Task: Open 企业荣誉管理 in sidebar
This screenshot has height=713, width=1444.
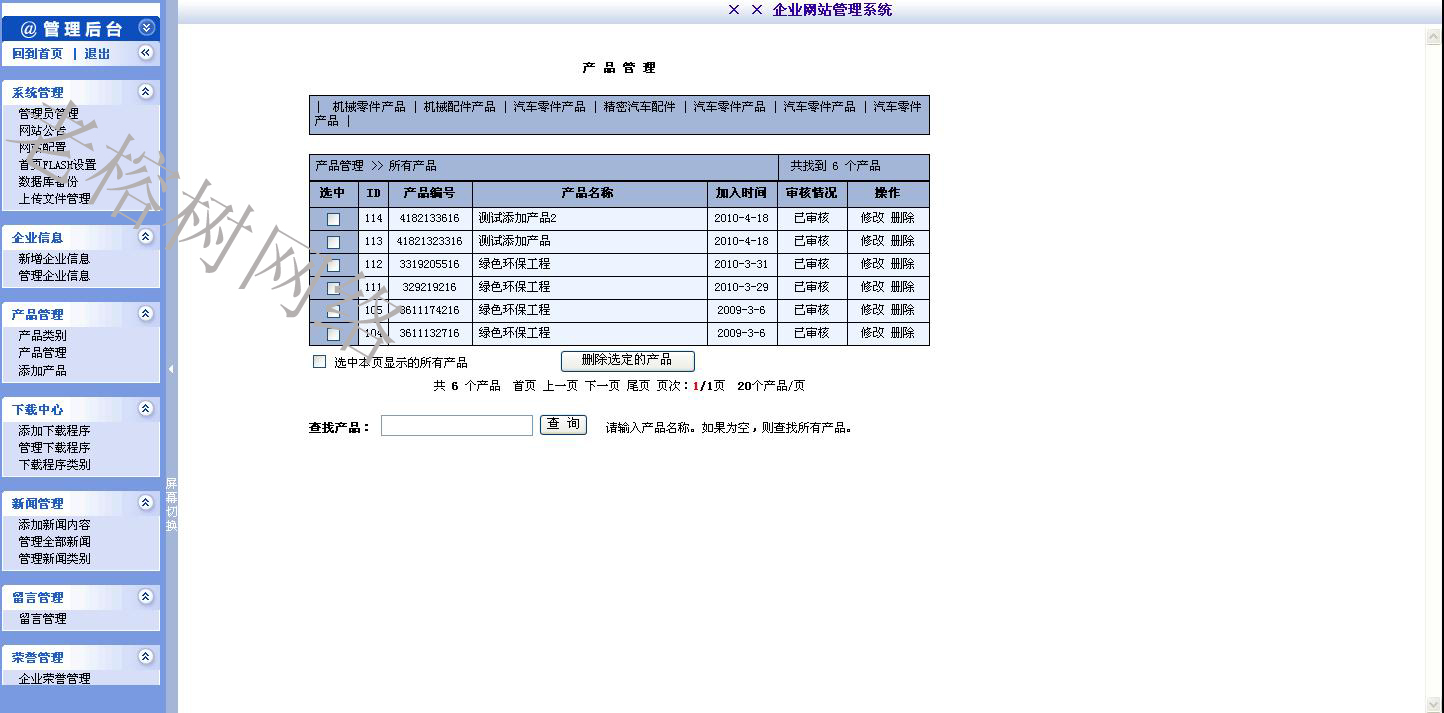Action: click(x=54, y=679)
